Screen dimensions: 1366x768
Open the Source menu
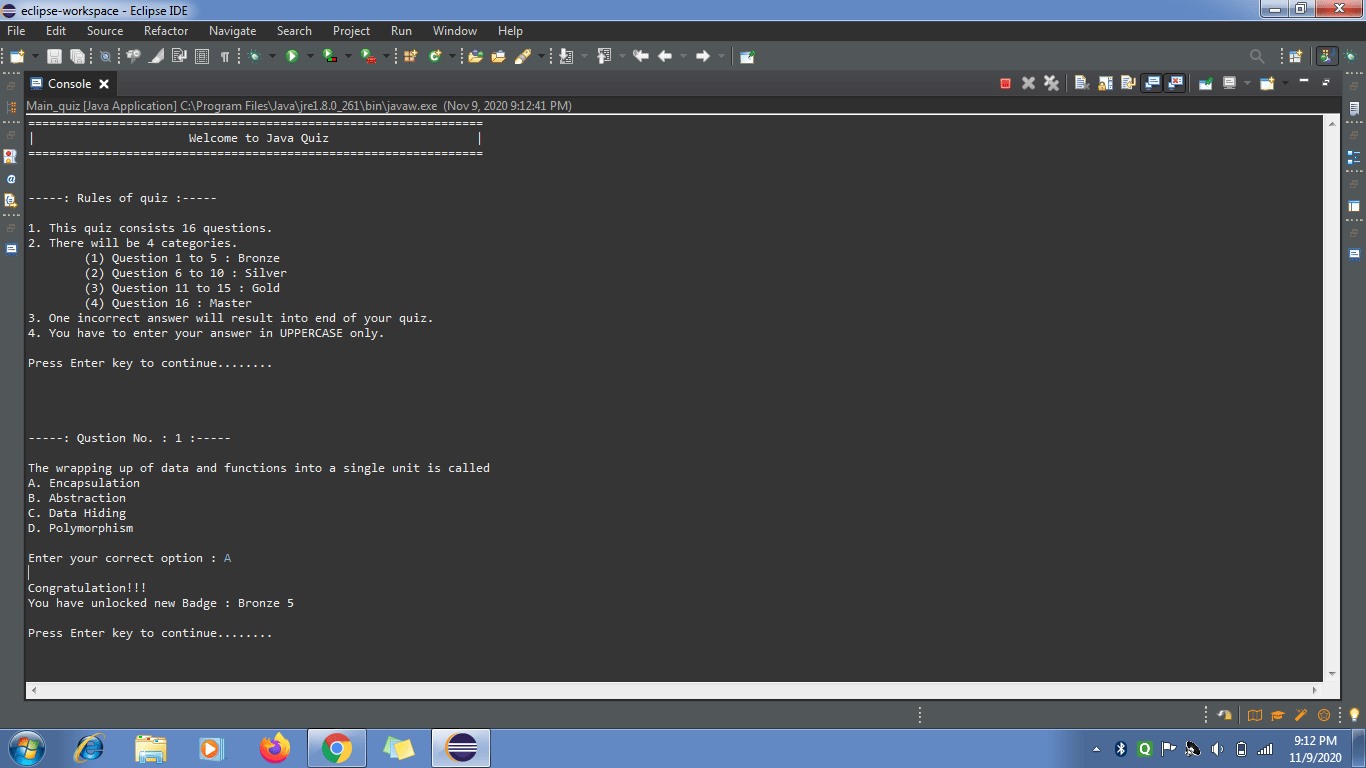click(105, 31)
